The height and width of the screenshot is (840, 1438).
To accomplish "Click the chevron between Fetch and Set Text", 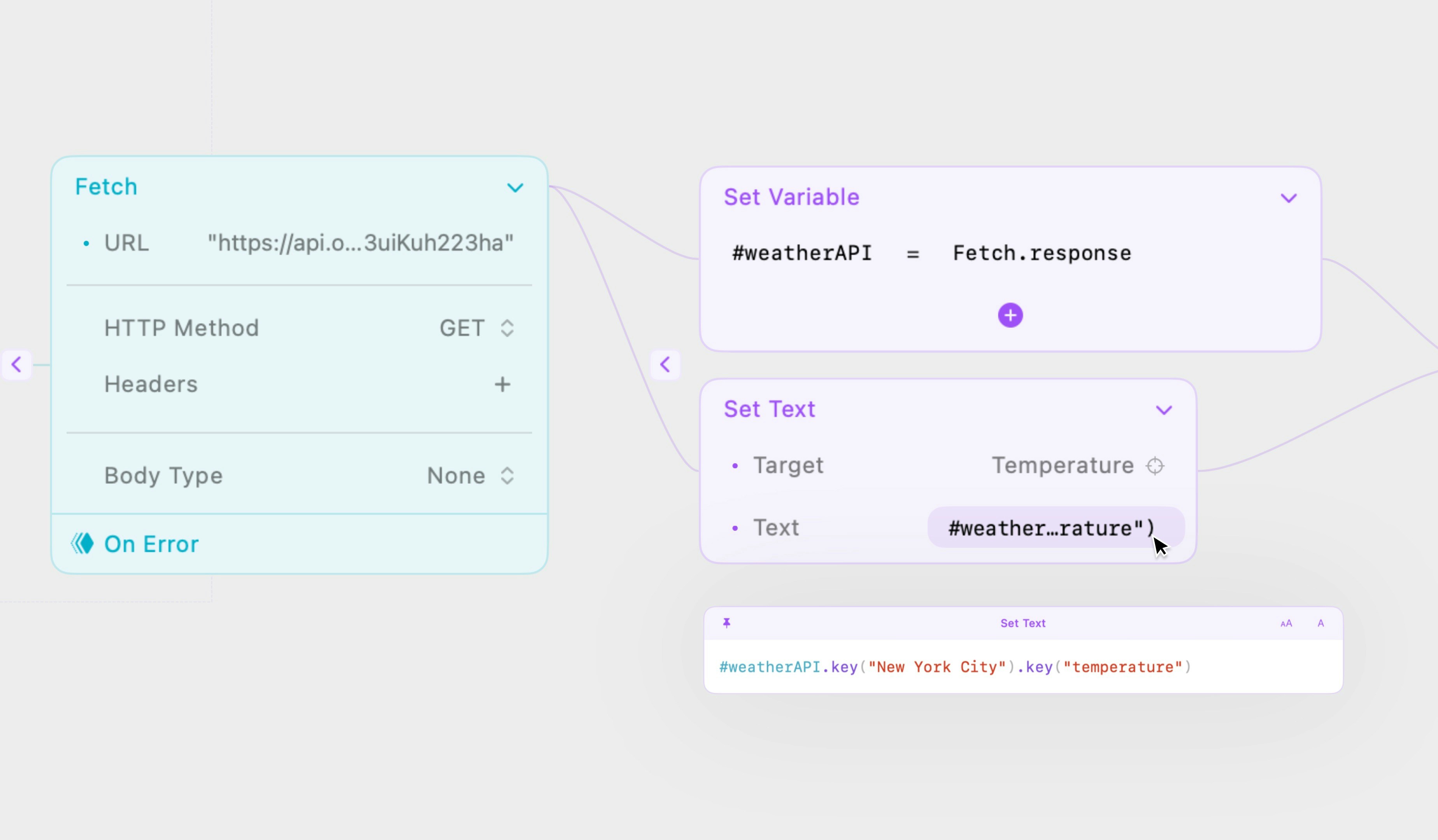I will (x=665, y=364).
